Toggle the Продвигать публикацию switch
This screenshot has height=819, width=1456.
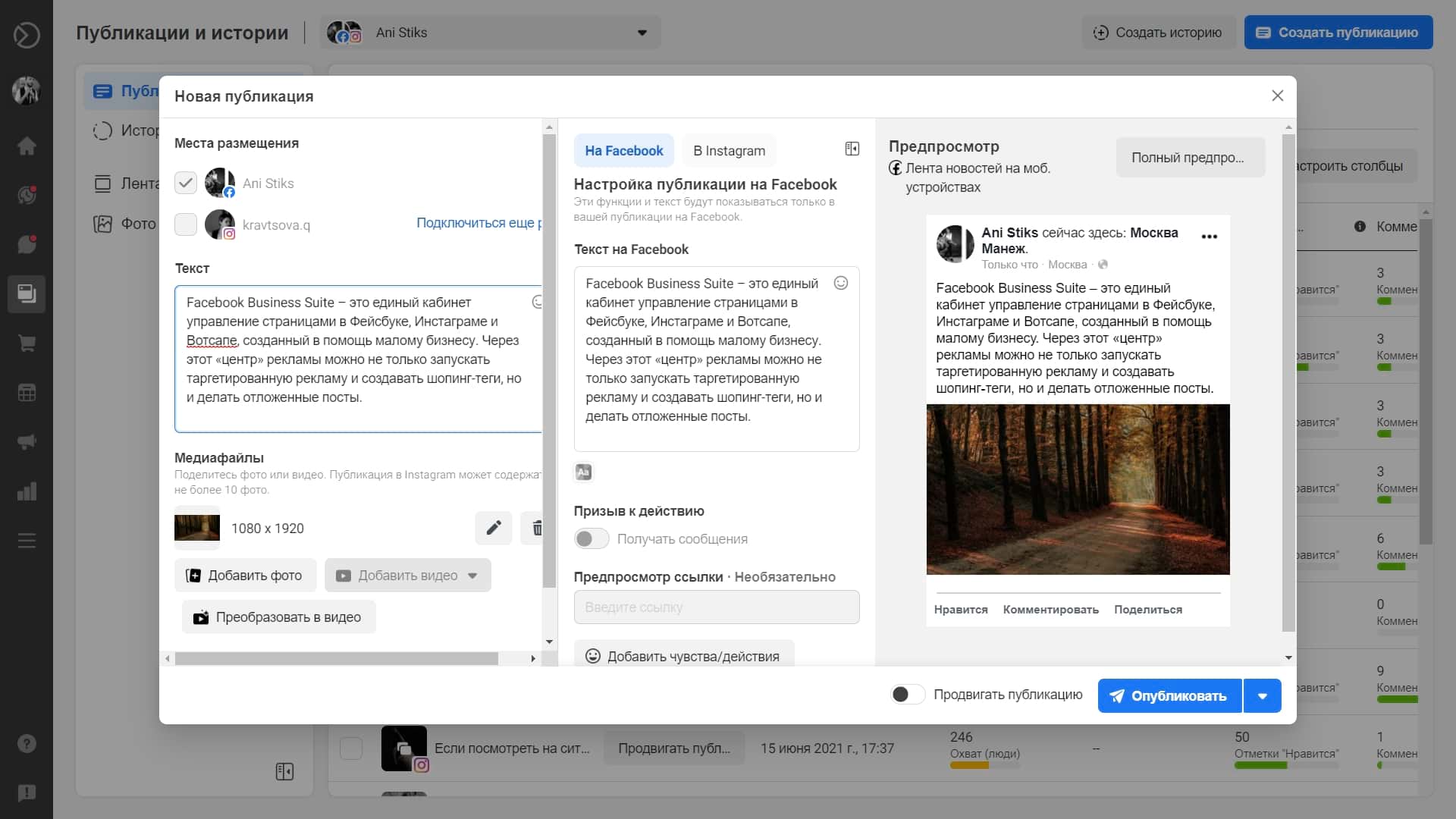pyautogui.click(x=908, y=695)
